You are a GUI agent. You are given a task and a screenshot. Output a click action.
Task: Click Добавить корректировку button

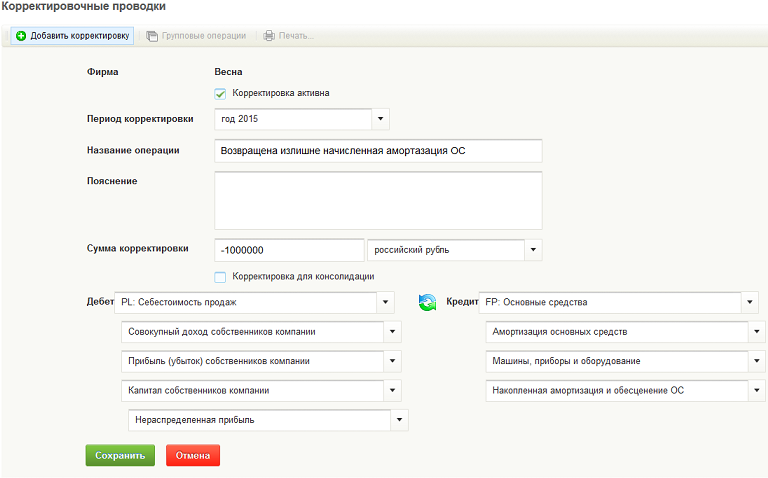[72, 36]
